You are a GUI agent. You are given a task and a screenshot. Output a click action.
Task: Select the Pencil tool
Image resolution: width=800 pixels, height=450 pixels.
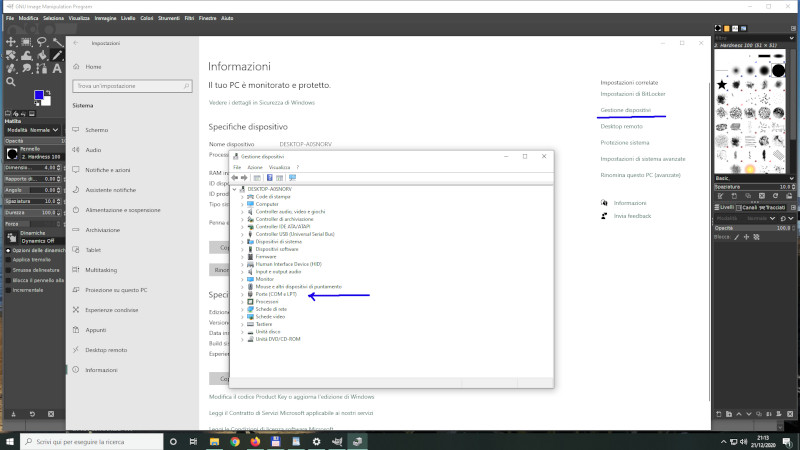pyautogui.click(x=58, y=55)
